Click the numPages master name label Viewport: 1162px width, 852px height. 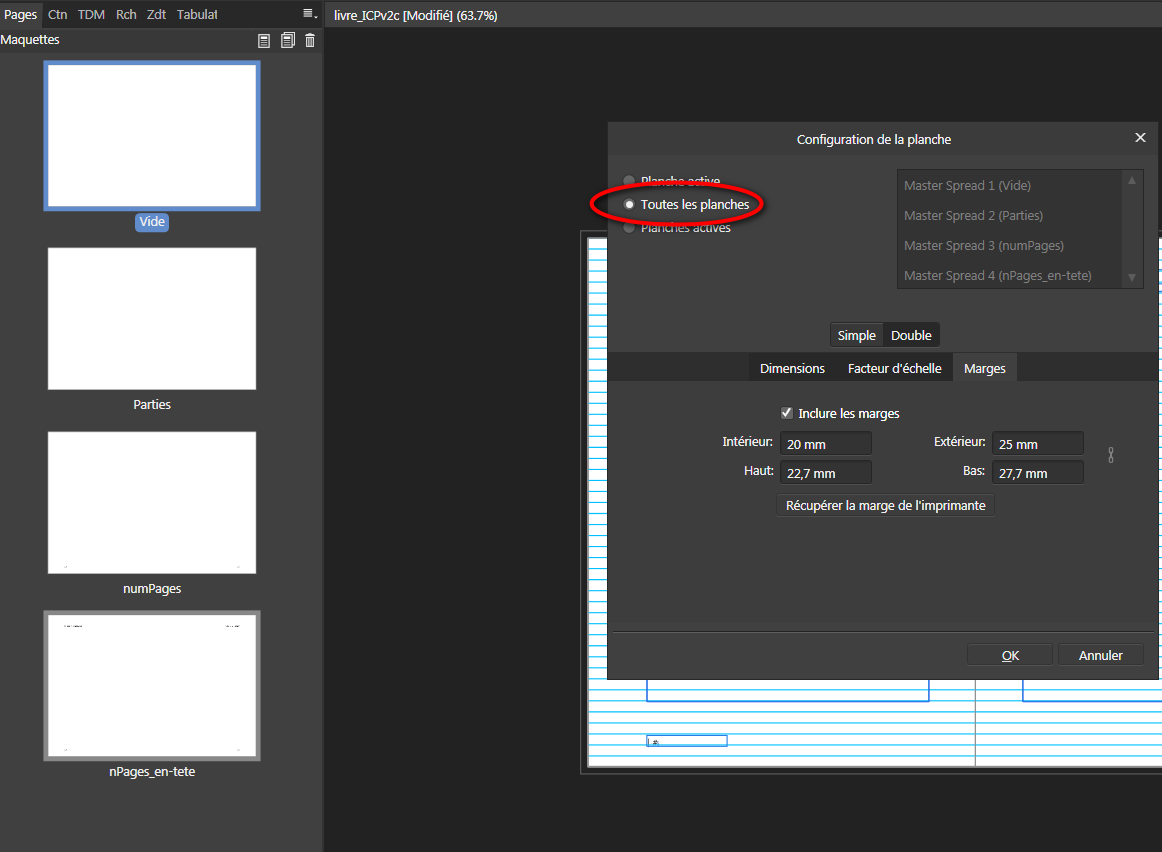(x=152, y=588)
